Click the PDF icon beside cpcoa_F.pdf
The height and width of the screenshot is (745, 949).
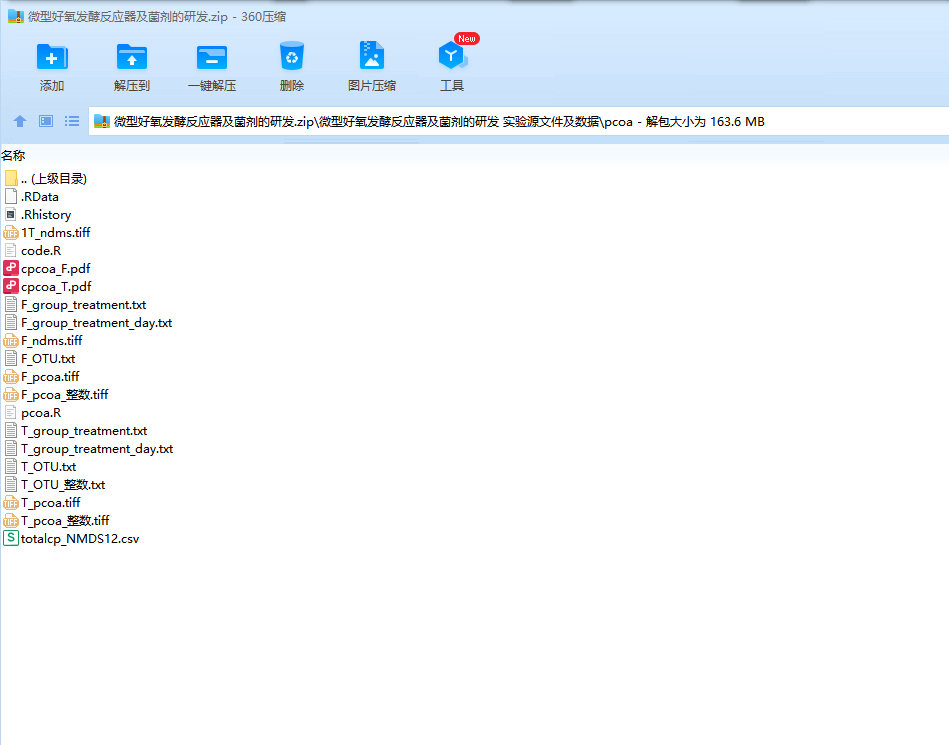pos(11,269)
